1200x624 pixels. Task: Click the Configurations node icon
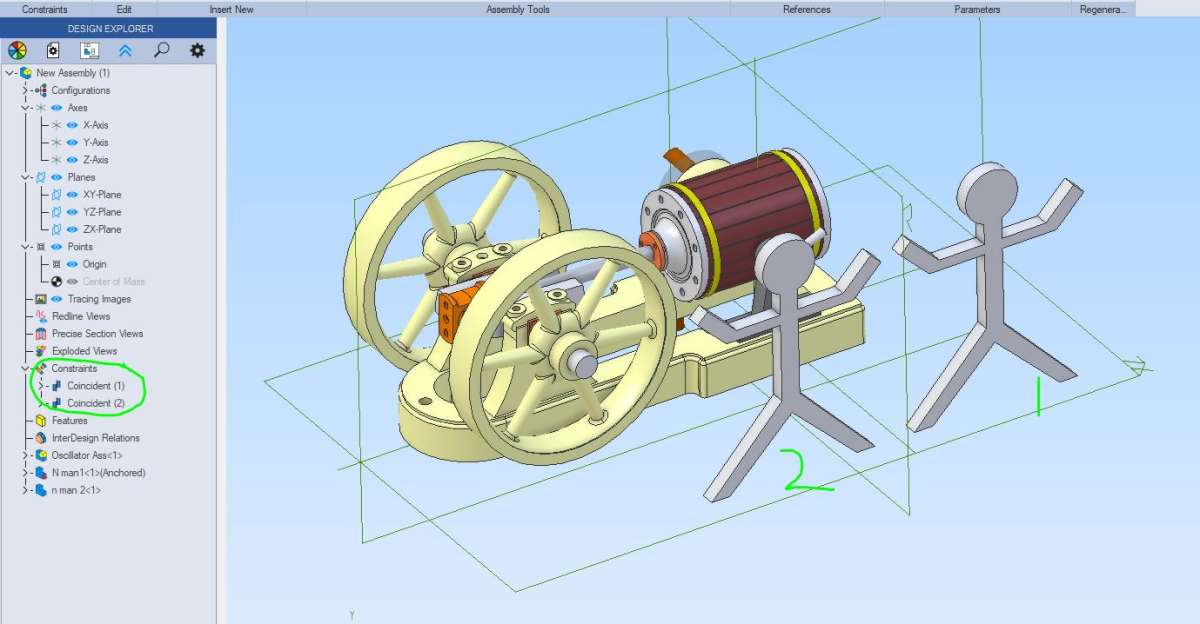(x=41, y=90)
